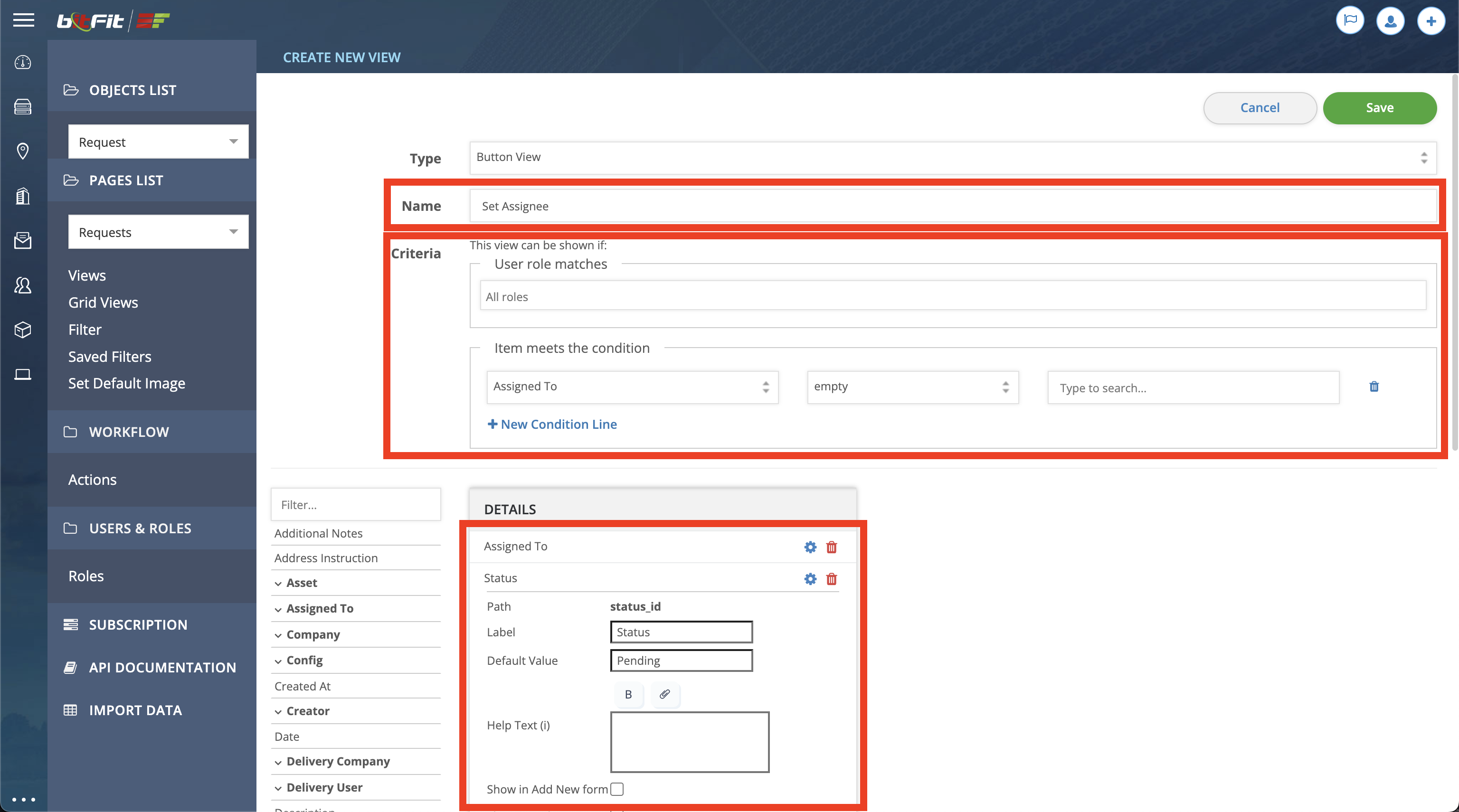Delete the Assigned To condition line
This screenshot has width=1459, height=812.
tap(1374, 387)
